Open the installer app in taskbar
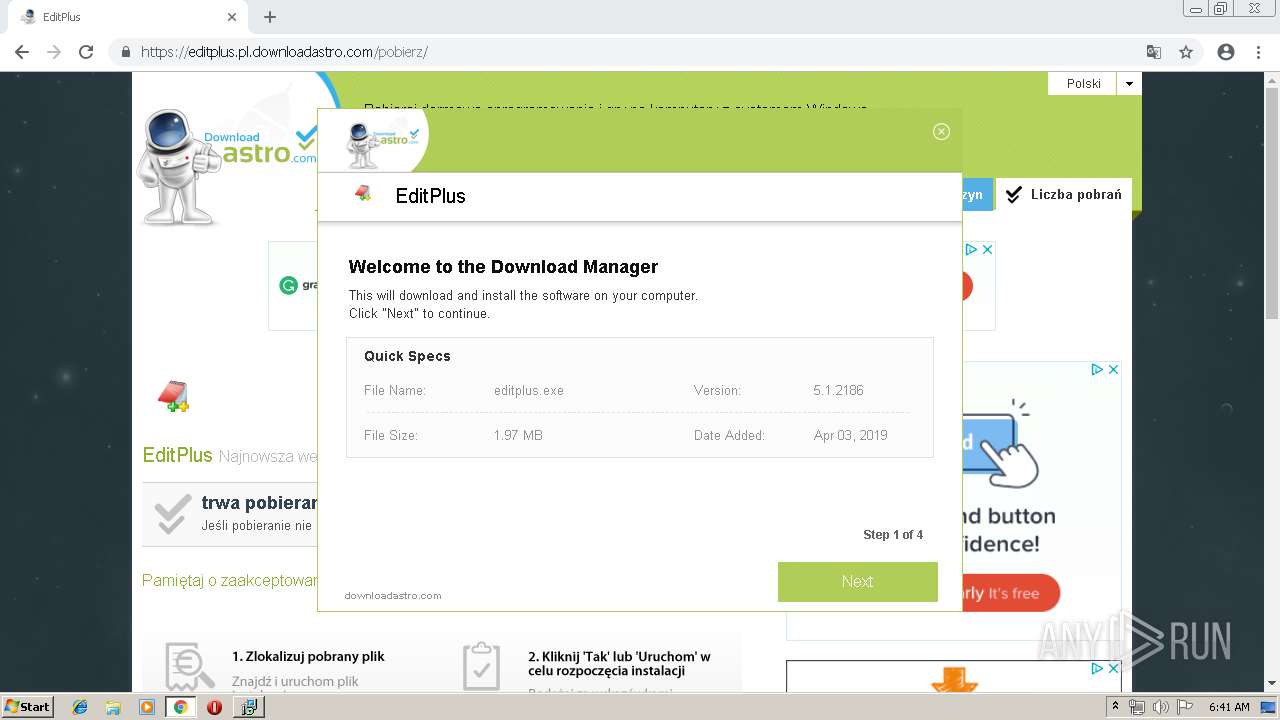The image size is (1280, 720). click(248, 707)
